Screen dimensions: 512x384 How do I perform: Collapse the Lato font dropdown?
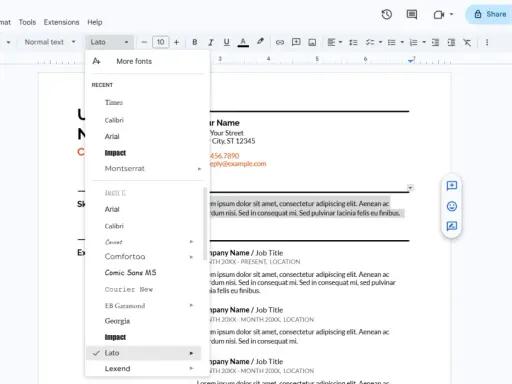pos(109,42)
